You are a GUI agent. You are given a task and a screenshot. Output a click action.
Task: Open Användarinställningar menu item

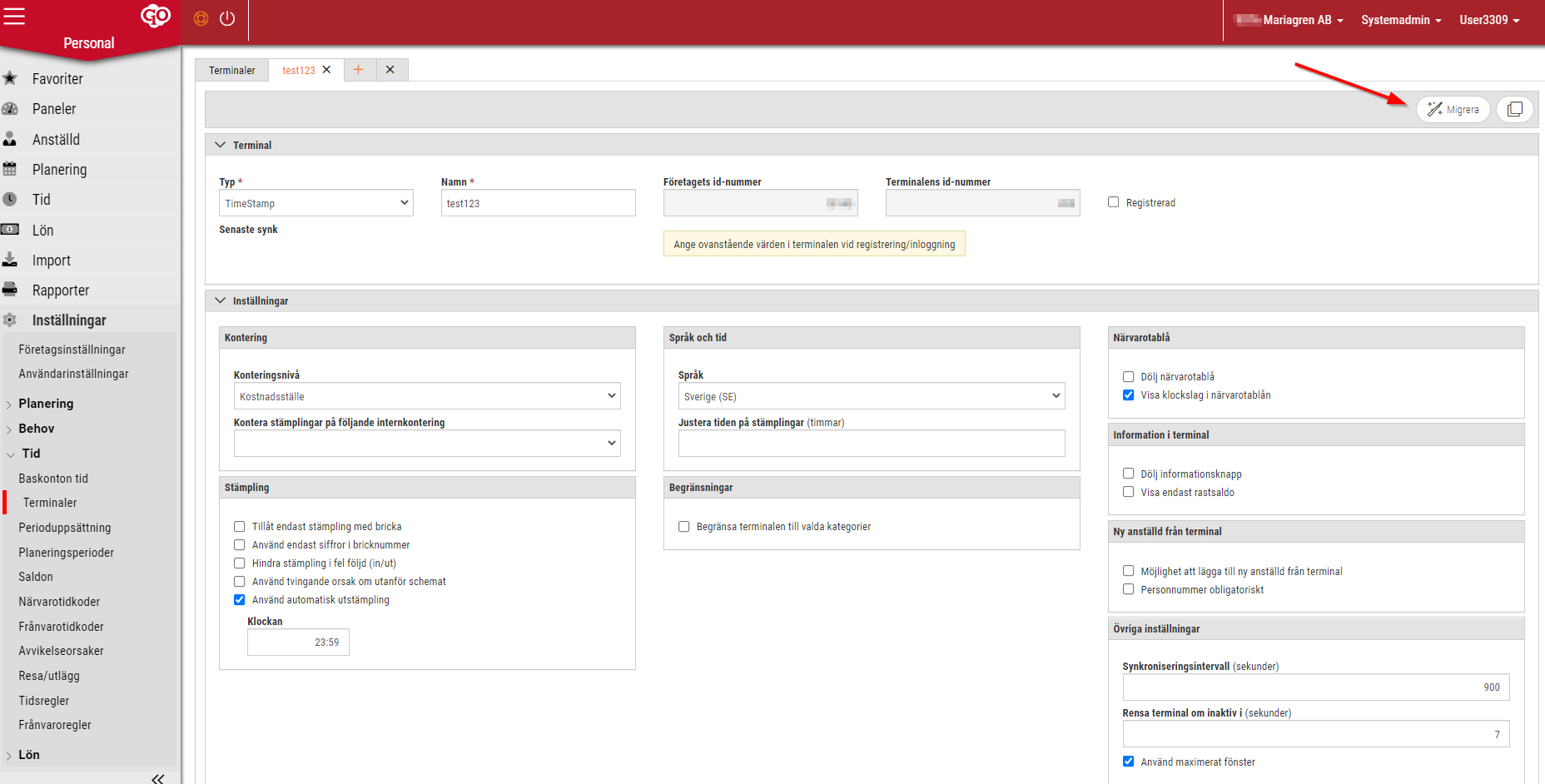[73, 374]
